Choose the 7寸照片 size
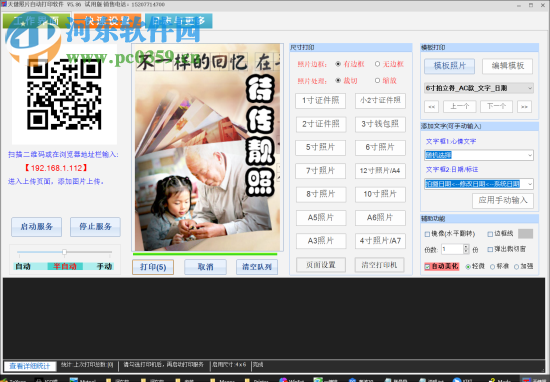 321,171
